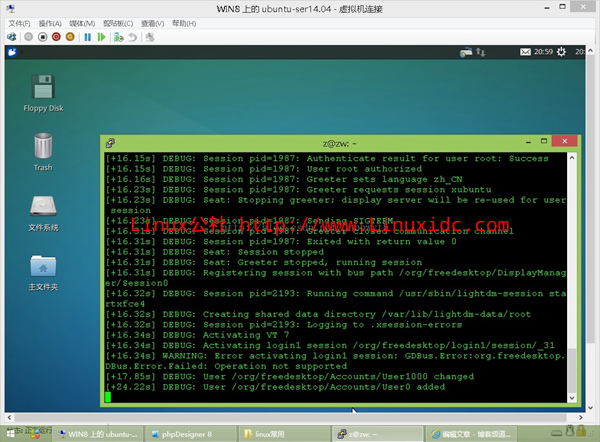Create a checkpoint with the toolbar icon
This screenshot has height=442, width=600.
[x=119, y=37]
